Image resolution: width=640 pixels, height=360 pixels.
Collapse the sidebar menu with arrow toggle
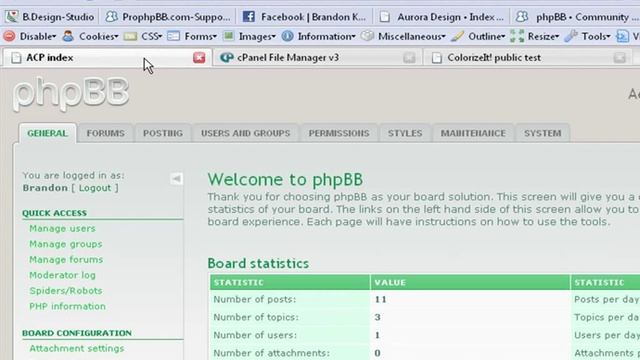(176, 178)
